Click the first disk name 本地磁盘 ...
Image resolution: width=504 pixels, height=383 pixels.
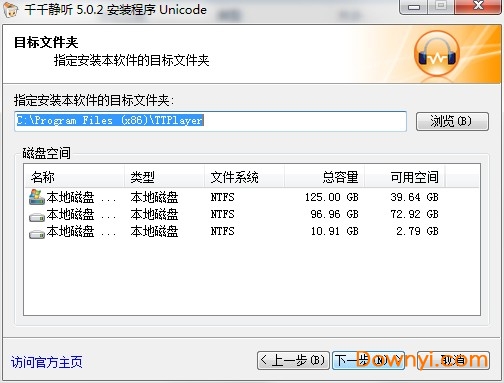[81, 197]
